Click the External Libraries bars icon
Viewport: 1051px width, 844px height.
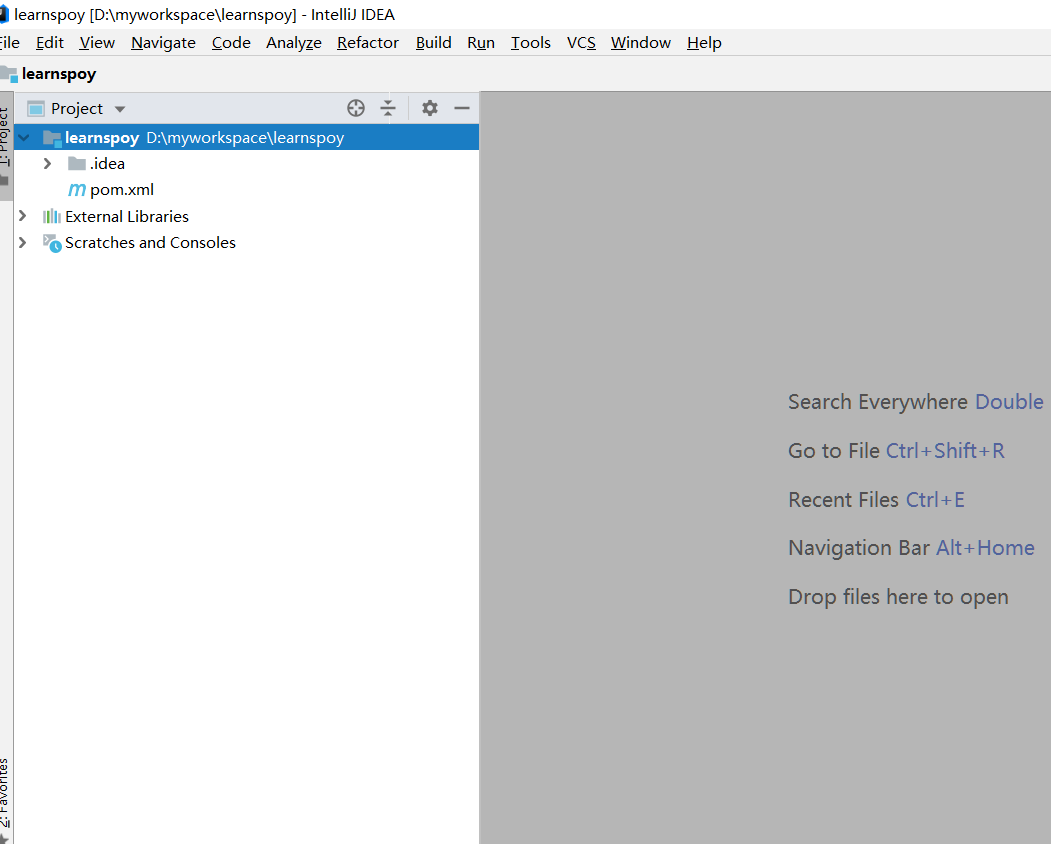52,217
